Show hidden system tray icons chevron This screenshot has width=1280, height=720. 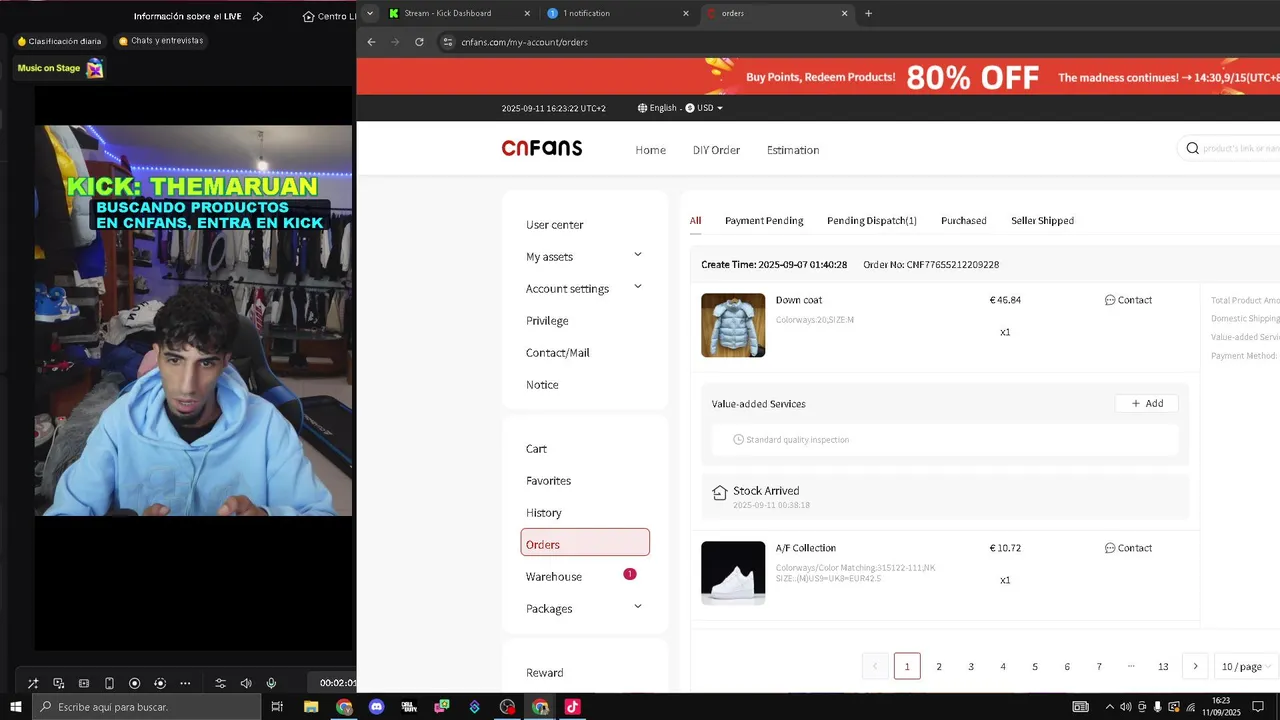(x=1109, y=707)
